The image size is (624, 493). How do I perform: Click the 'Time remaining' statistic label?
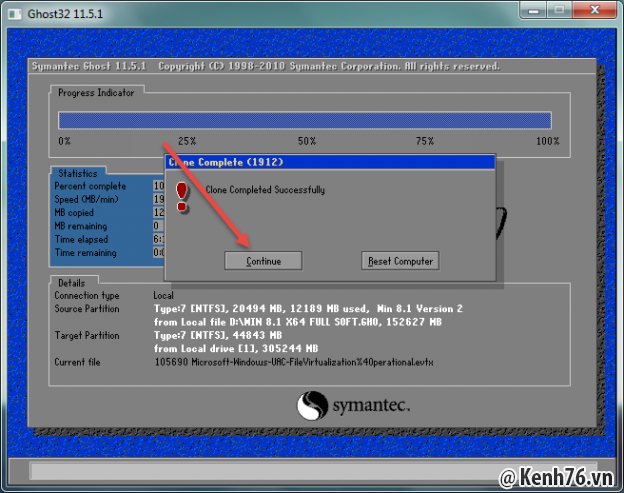[86, 253]
